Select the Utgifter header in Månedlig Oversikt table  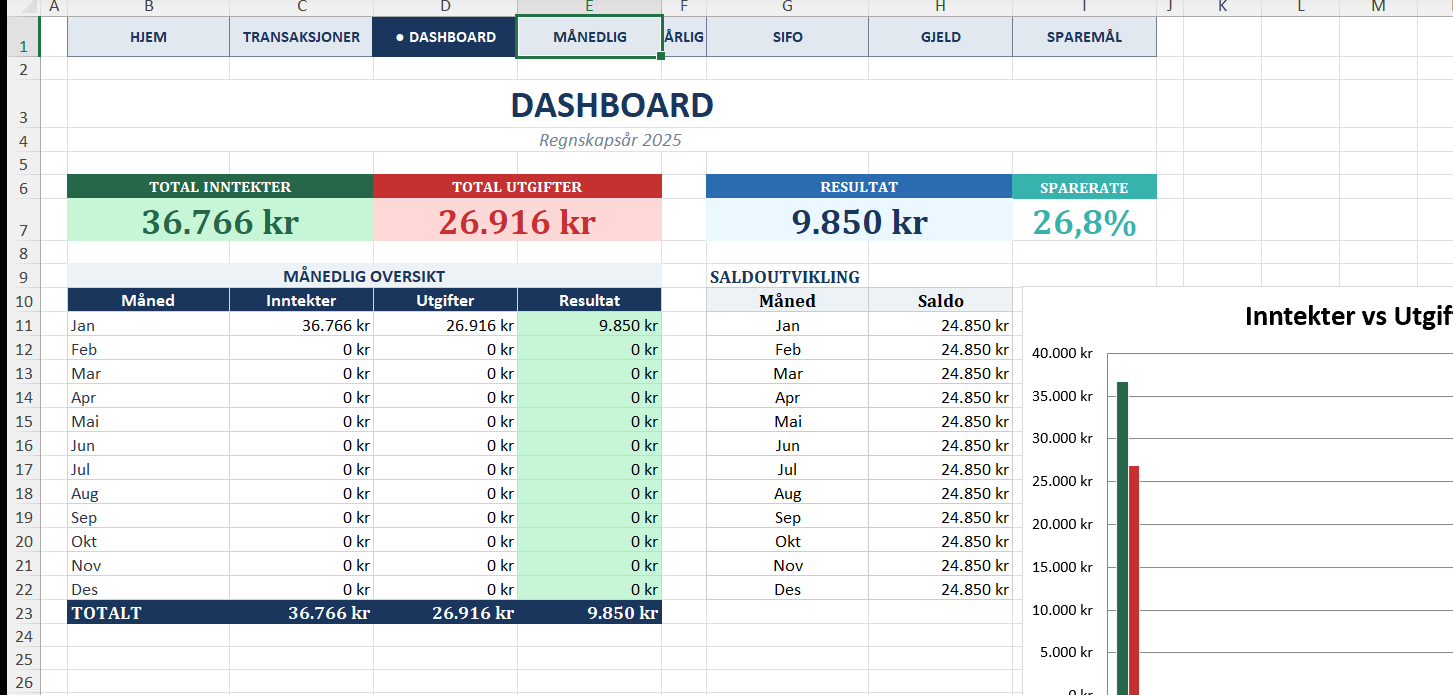(445, 300)
